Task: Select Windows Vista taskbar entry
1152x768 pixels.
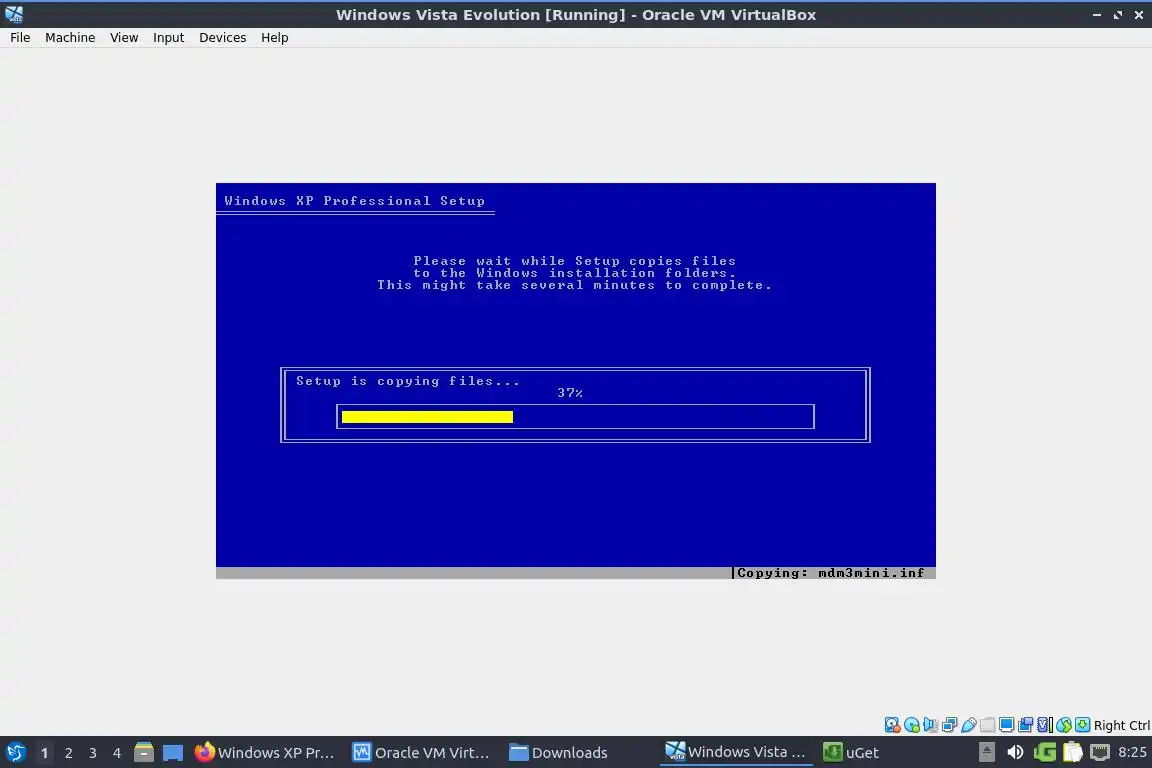Action: click(736, 753)
